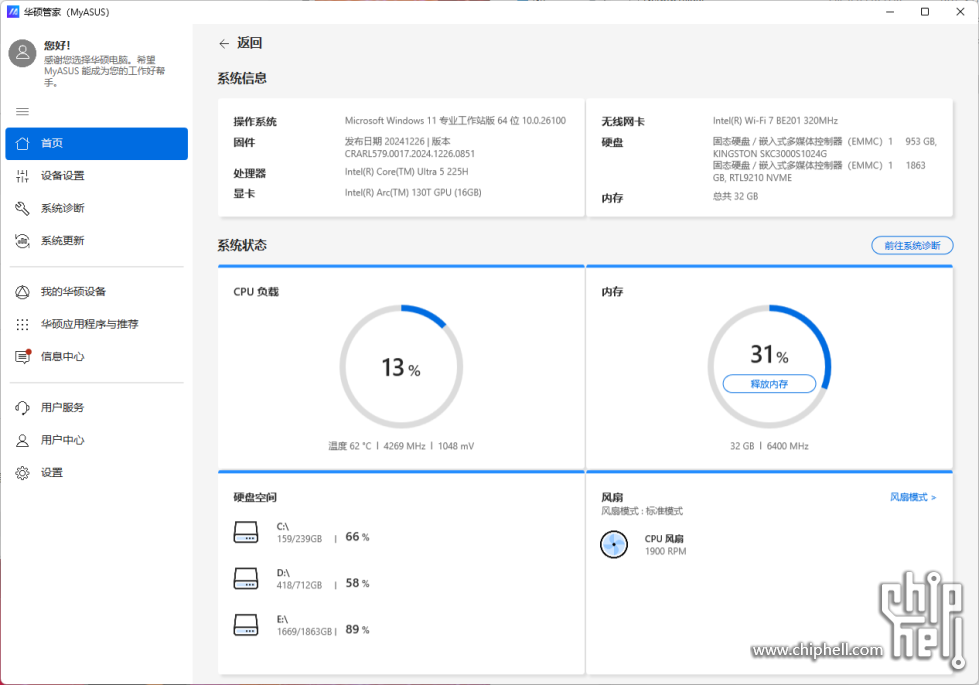The image size is (979, 685).
Task: Click 风扇模式 : 标准模式 text
Action: coord(642,511)
